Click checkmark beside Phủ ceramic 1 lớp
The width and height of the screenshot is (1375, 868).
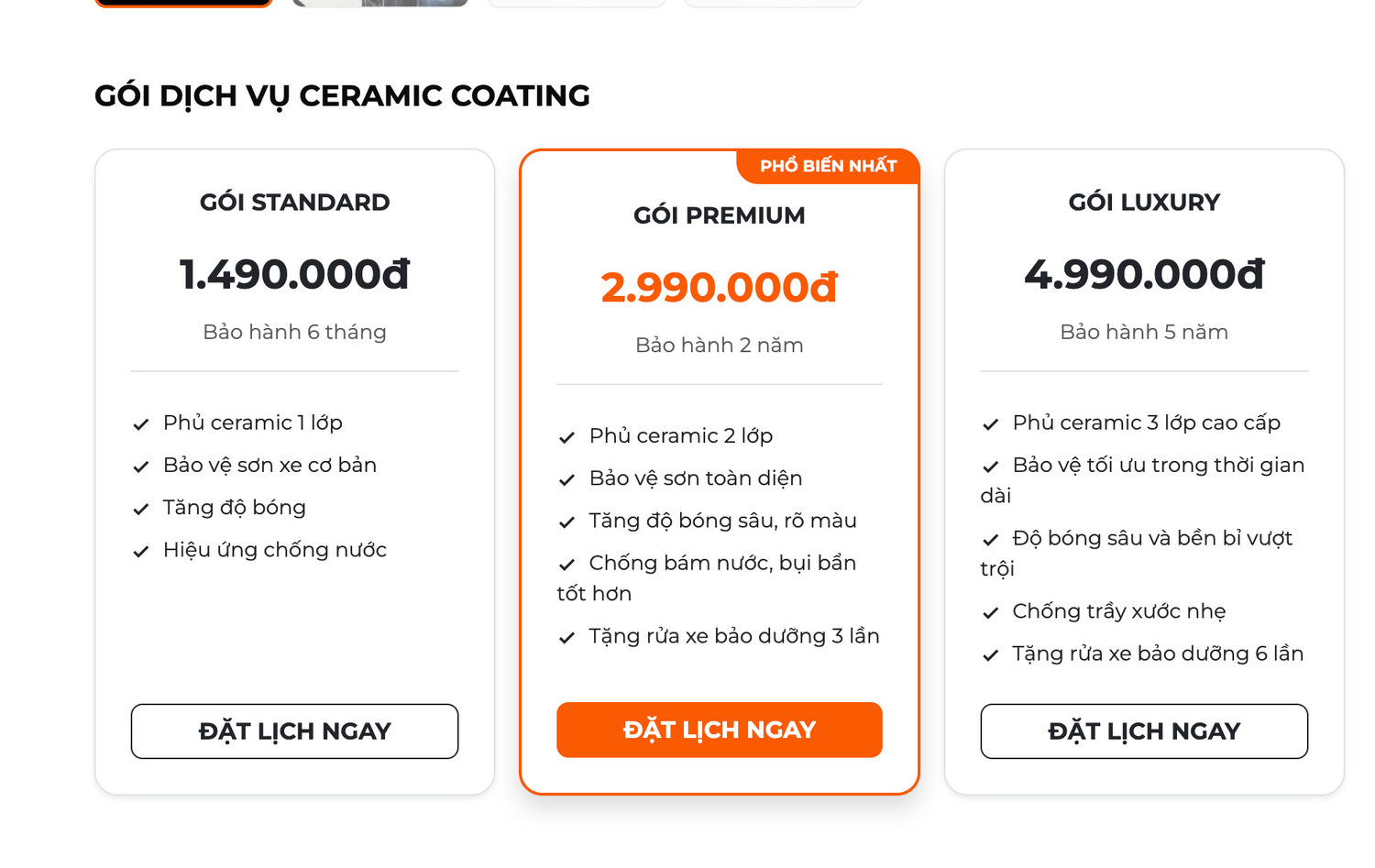(141, 424)
